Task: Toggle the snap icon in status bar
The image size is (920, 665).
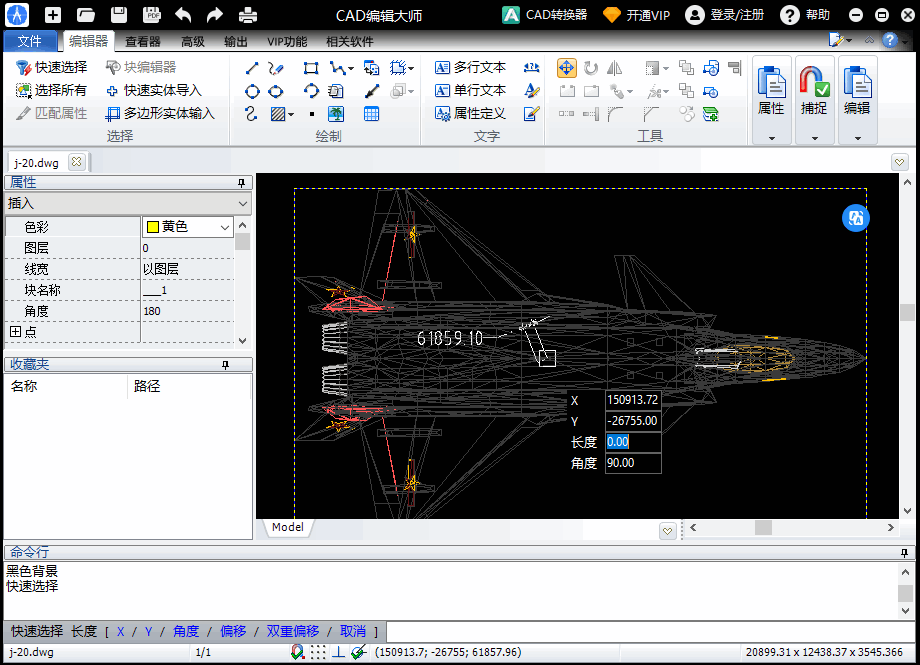Action: pyautogui.click(x=297, y=652)
